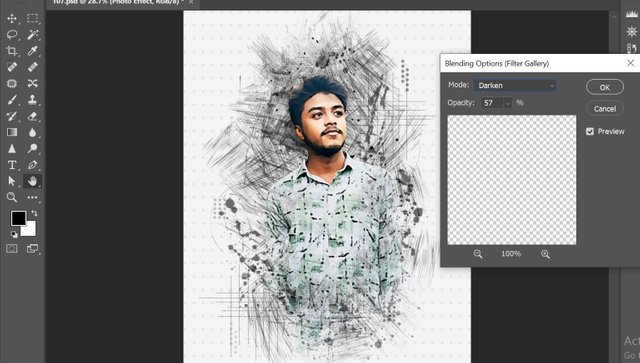Select the Crop tool
Image resolution: width=640 pixels, height=363 pixels.
[12, 51]
